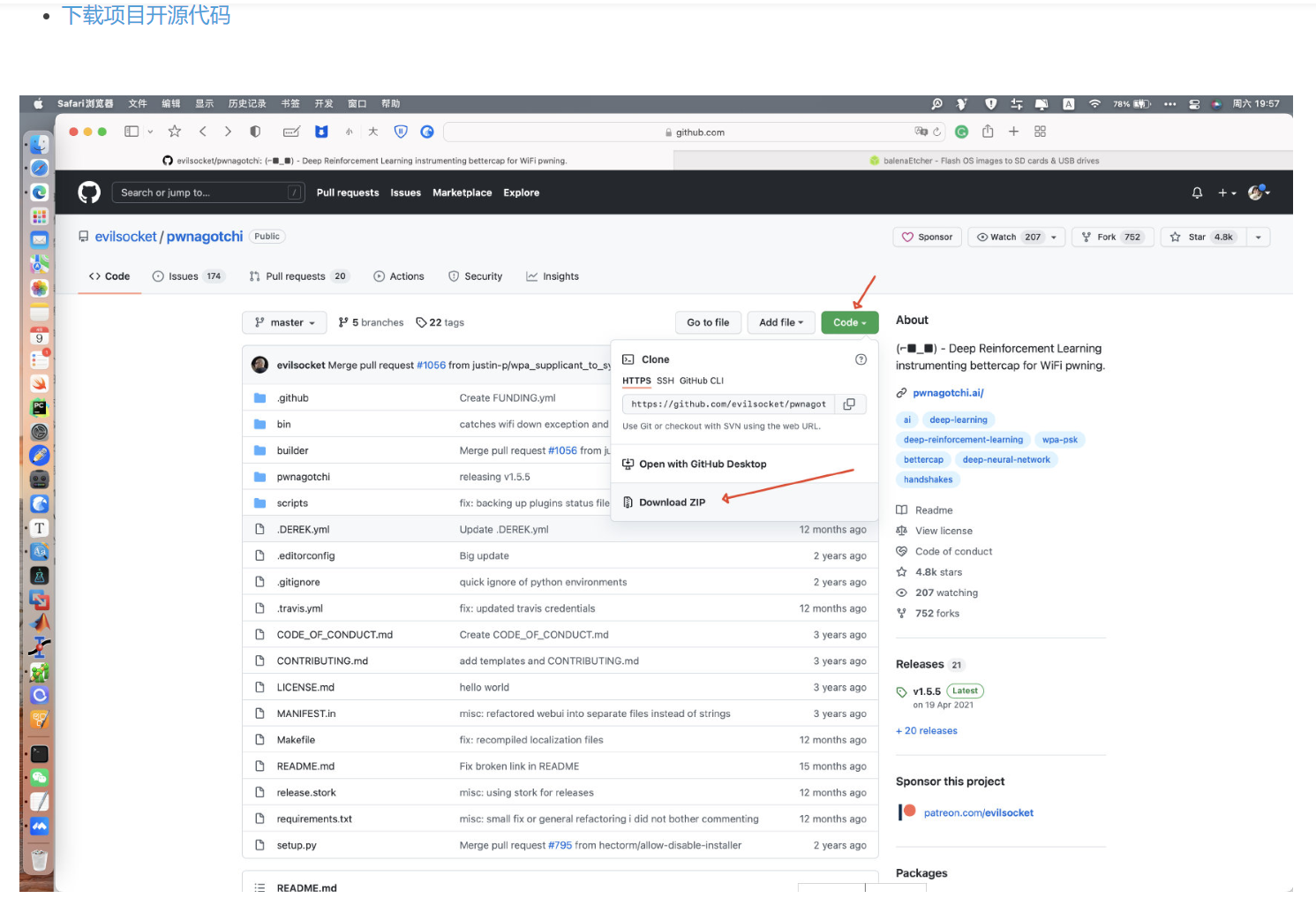Switch to balenaEtcher Safari tab
1316x921 pixels.
pyautogui.click(x=983, y=161)
